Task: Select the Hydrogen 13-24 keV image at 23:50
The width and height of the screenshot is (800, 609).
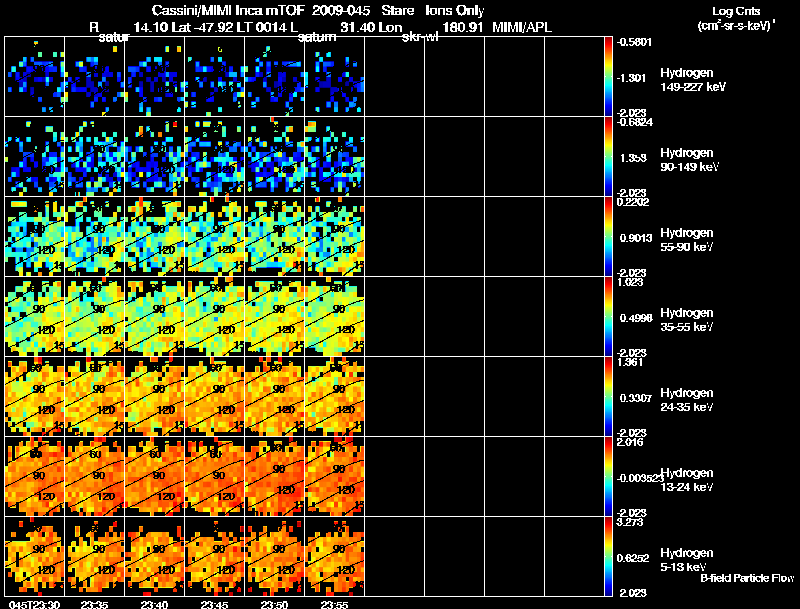Action: 275,477
